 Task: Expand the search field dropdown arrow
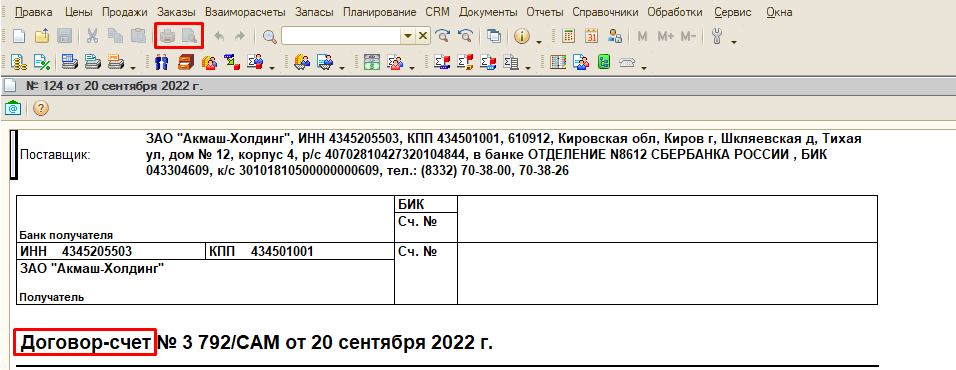(x=407, y=36)
